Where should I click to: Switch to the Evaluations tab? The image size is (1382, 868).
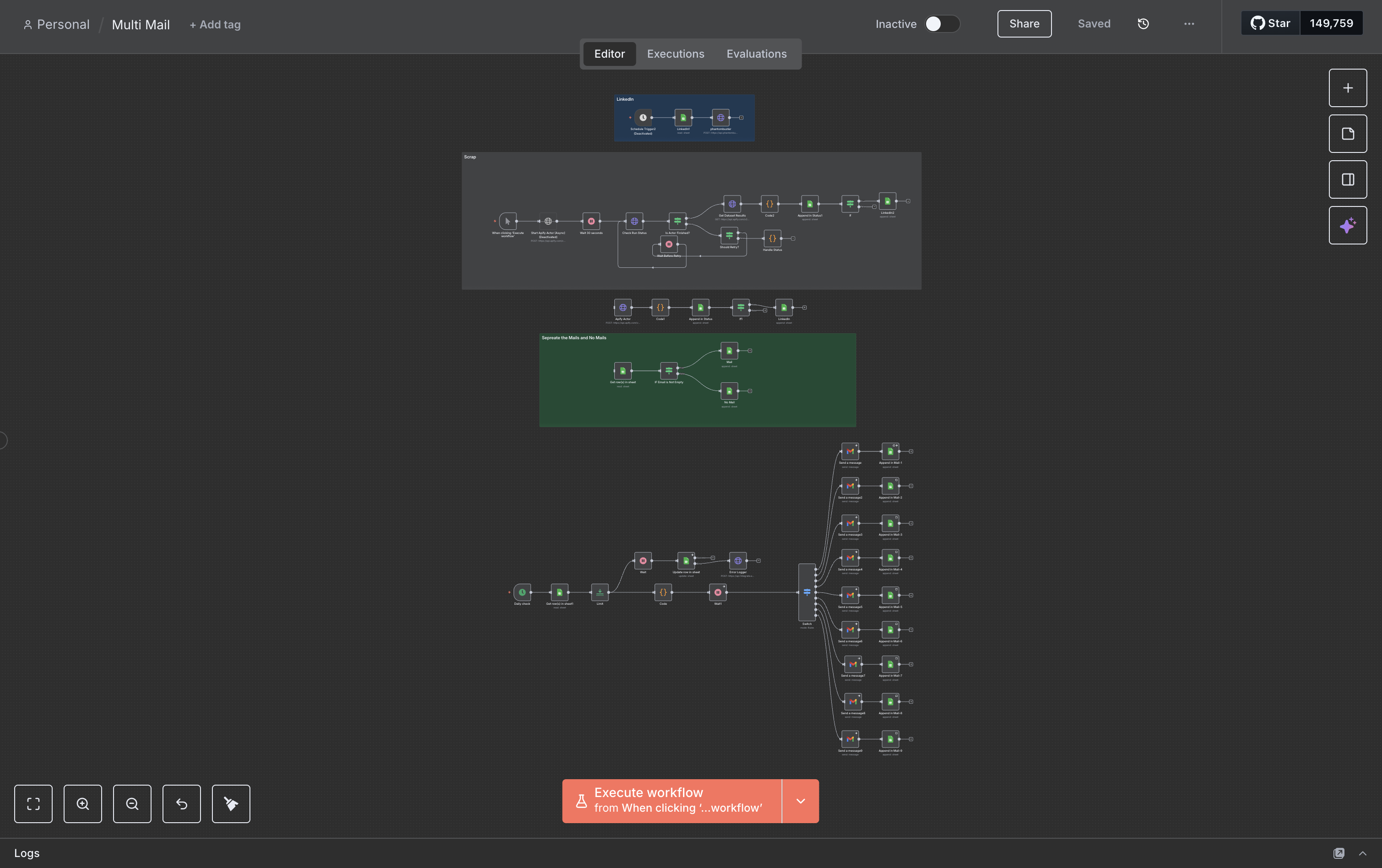756,54
